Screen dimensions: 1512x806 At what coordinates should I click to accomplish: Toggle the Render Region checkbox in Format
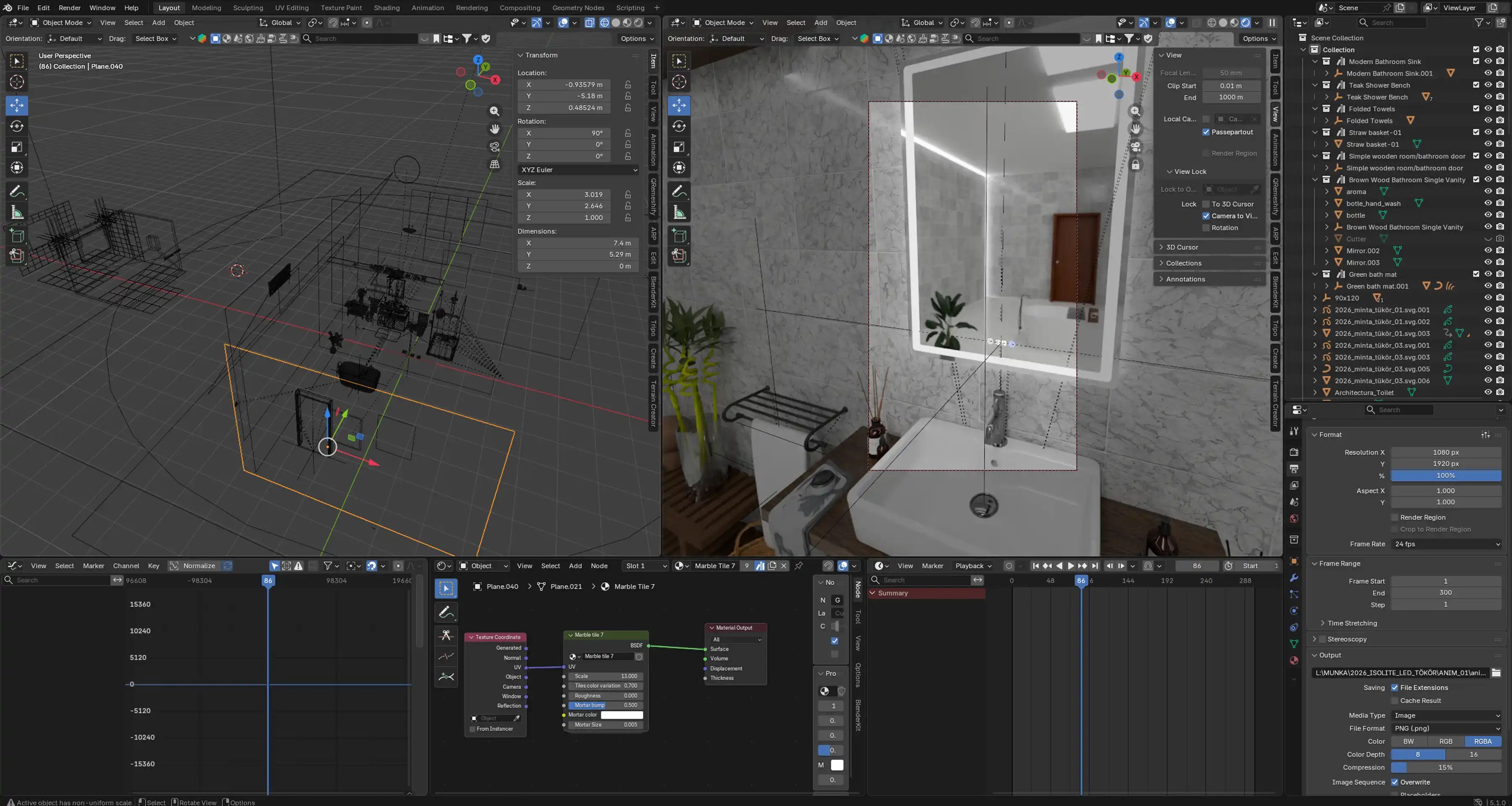coord(1394,517)
